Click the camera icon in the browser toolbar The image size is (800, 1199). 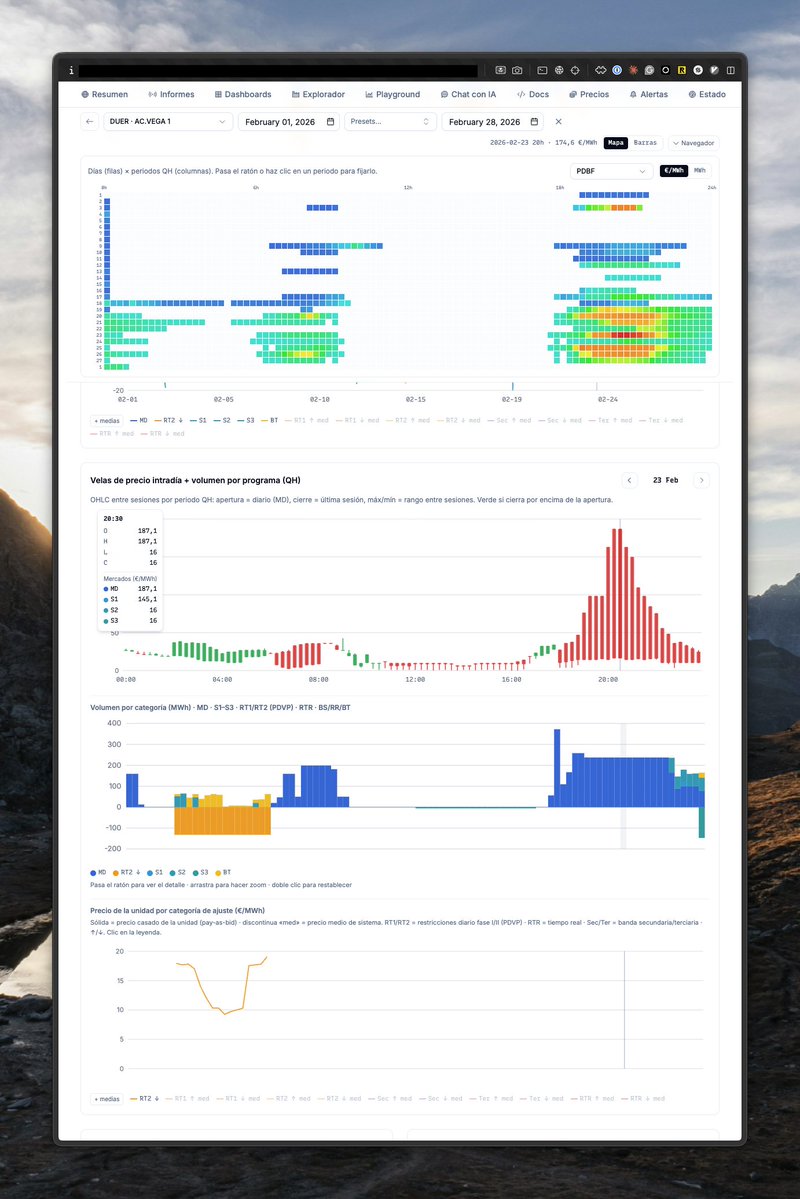[x=517, y=70]
